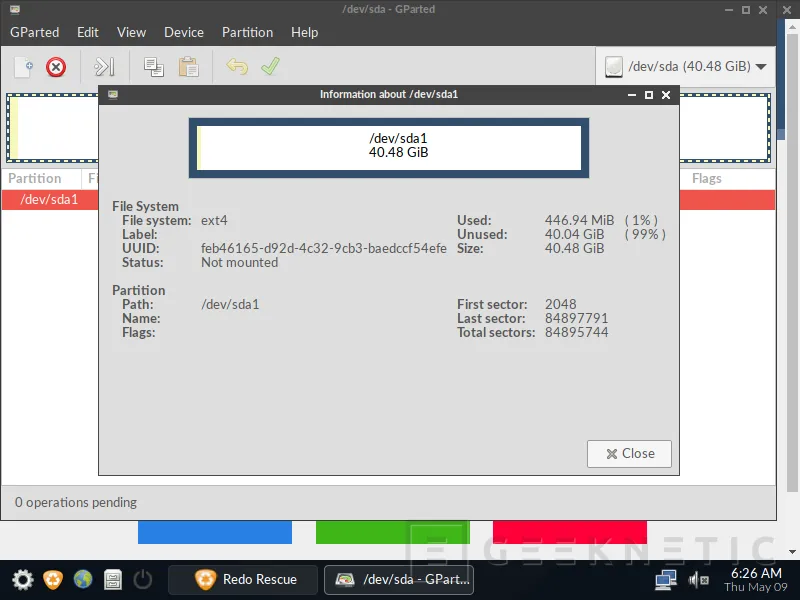The height and width of the screenshot is (600, 800).
Task: Open the Device menu
Action: click(x=184, y=32)
